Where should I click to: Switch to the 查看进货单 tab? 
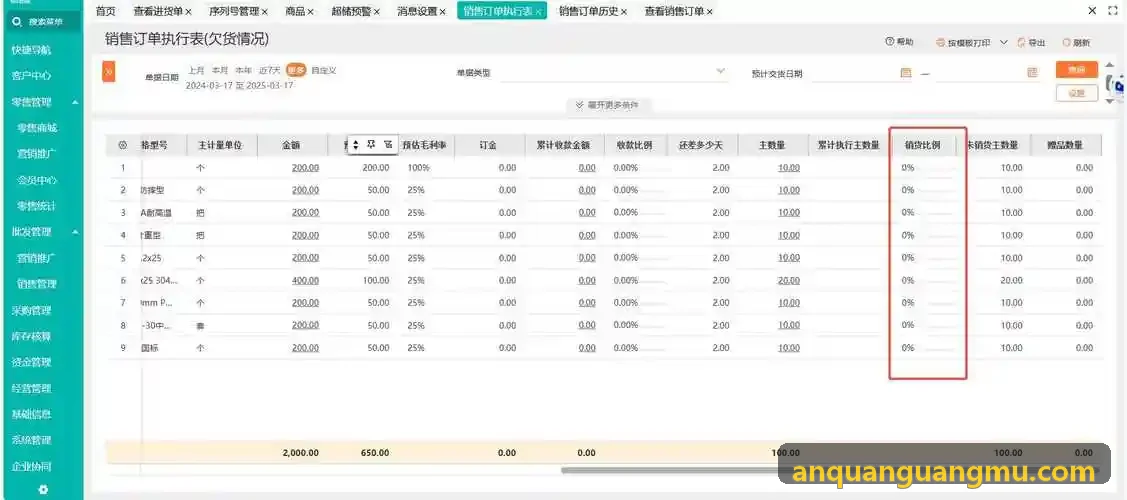[158, 11]
